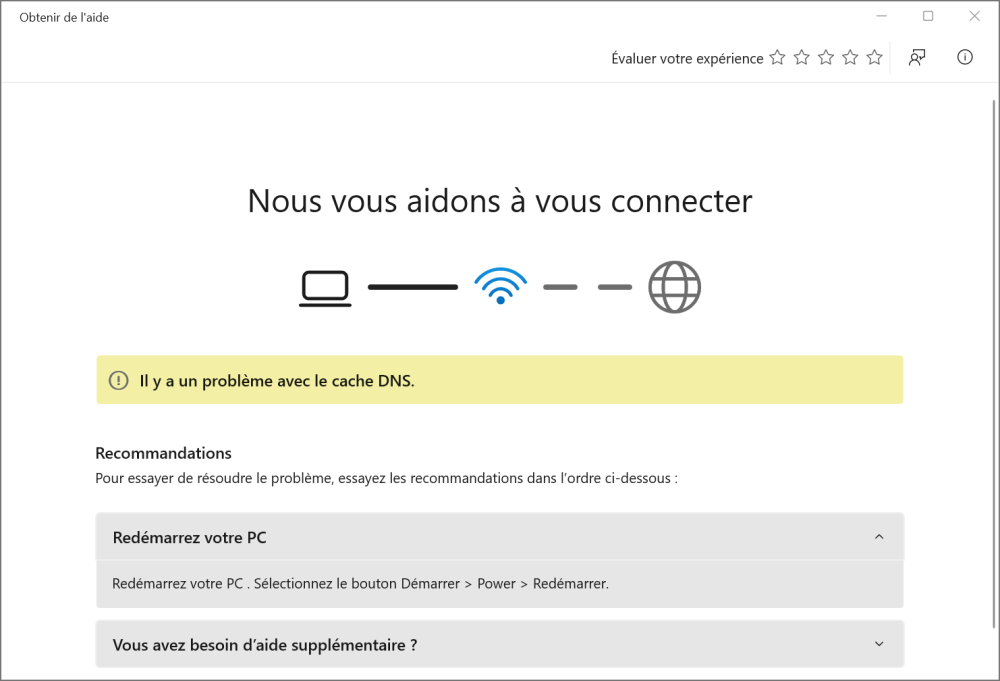Minimize the Obtenir de l'aide window
The height and width of the screenshot is (681, 1000).
[882, 16]
